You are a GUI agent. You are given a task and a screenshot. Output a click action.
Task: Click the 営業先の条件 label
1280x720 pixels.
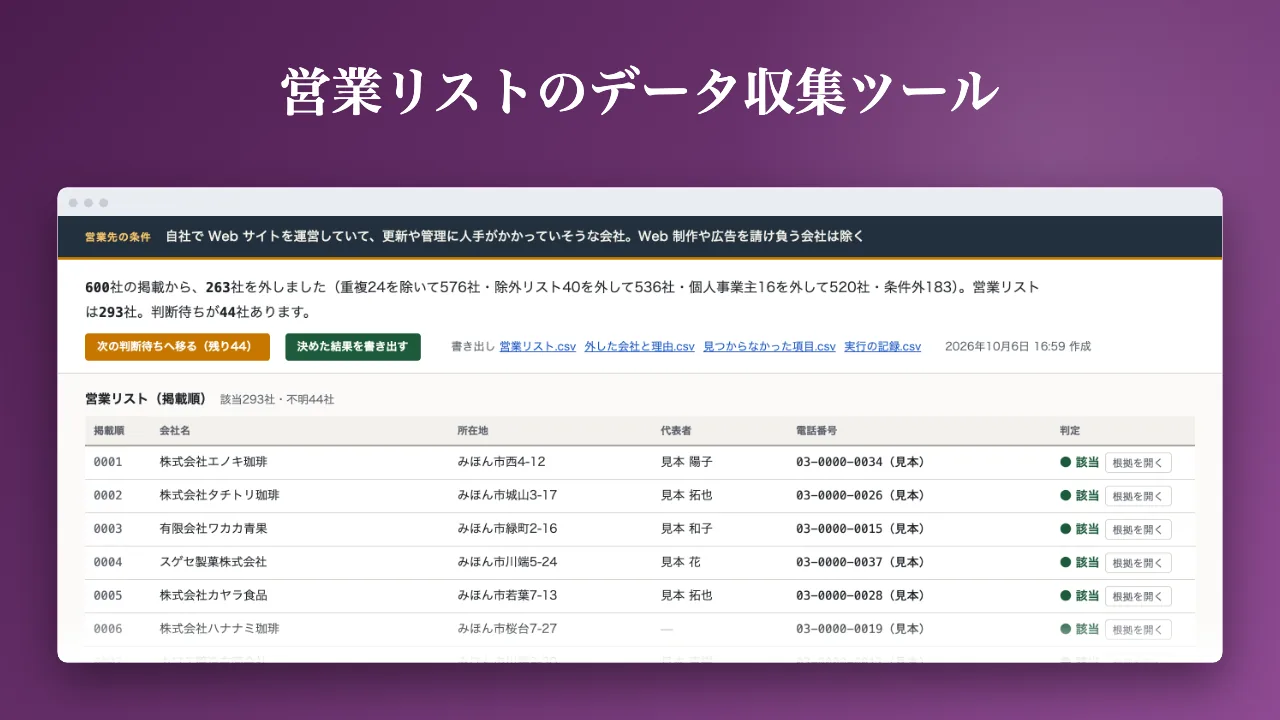coord(118,237)
